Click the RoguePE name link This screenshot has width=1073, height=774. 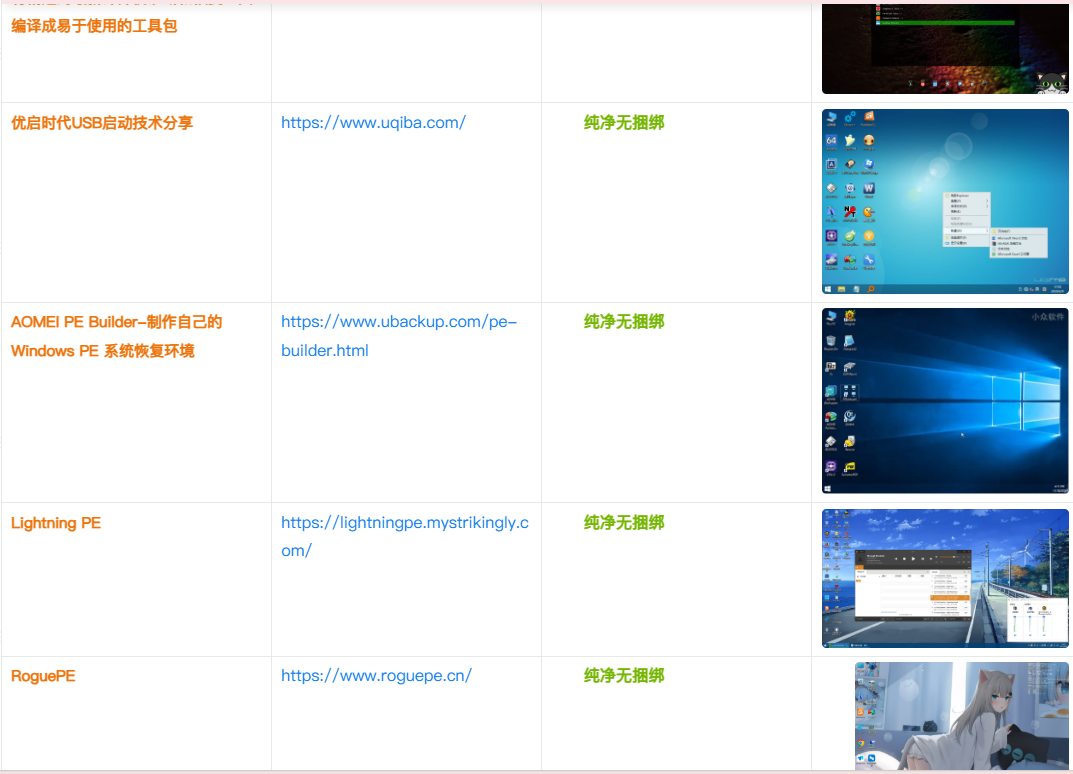43,676
